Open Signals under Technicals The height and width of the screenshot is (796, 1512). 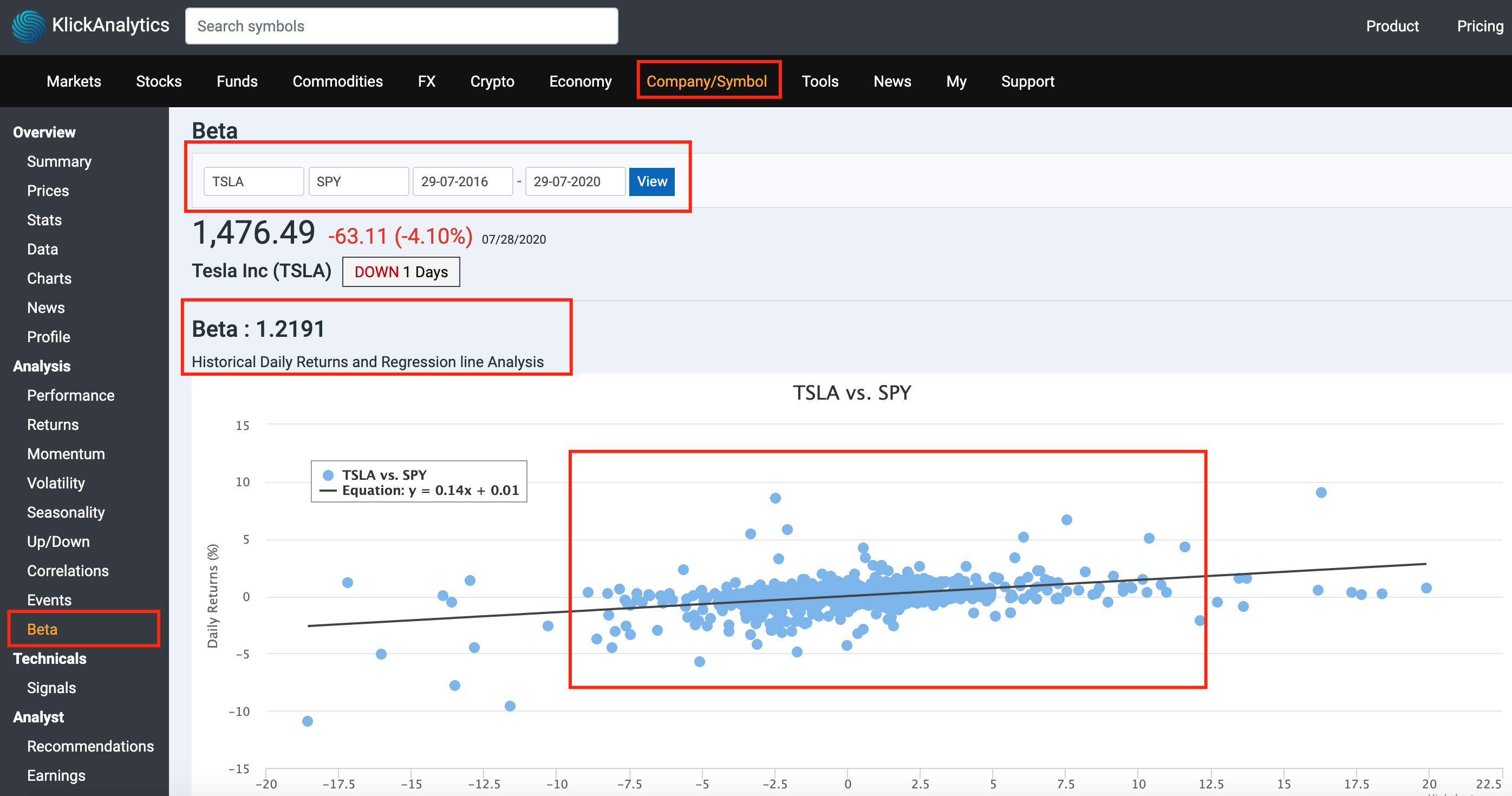51,688
